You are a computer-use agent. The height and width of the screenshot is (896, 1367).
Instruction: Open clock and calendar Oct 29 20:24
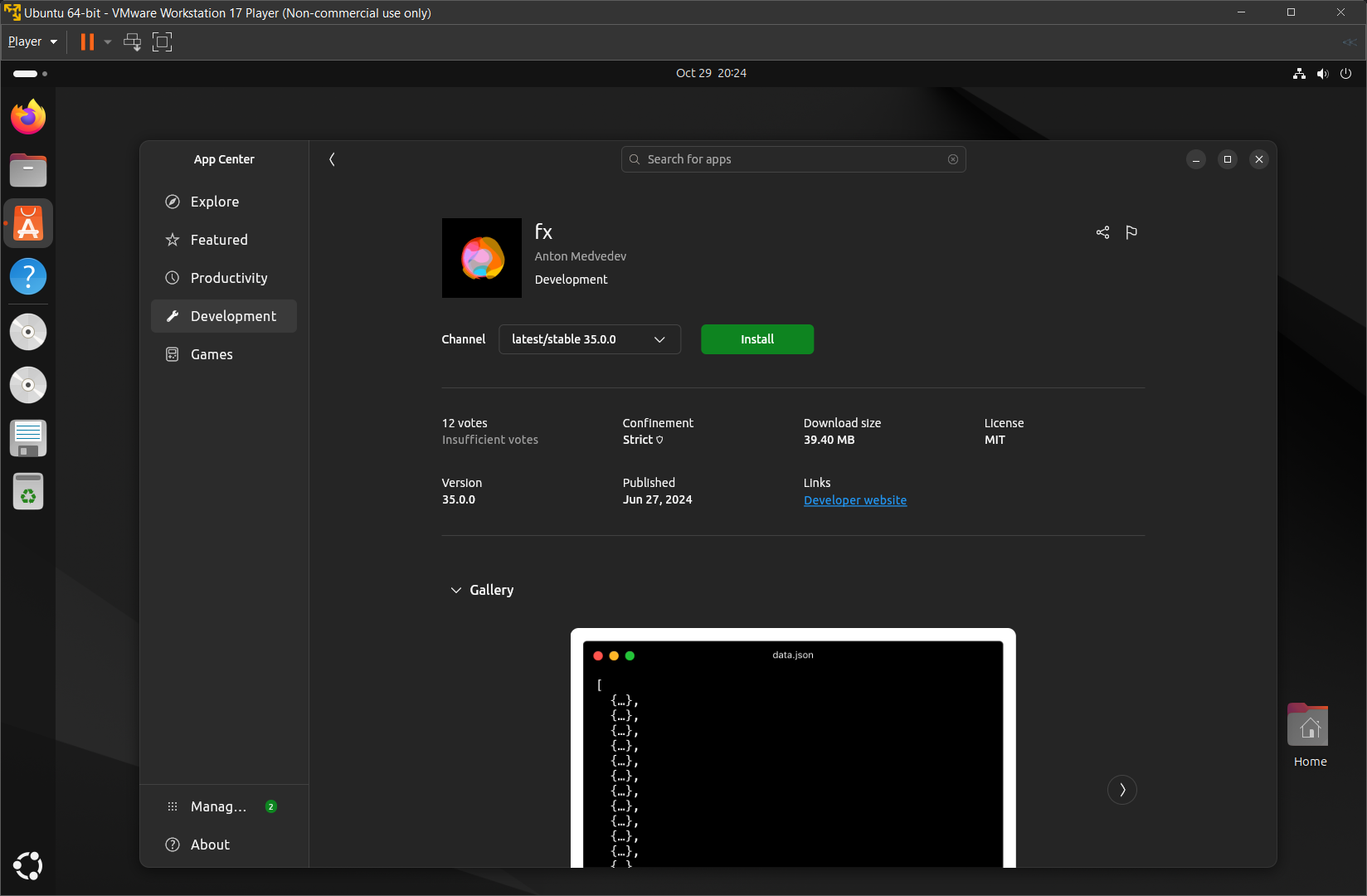711,73
